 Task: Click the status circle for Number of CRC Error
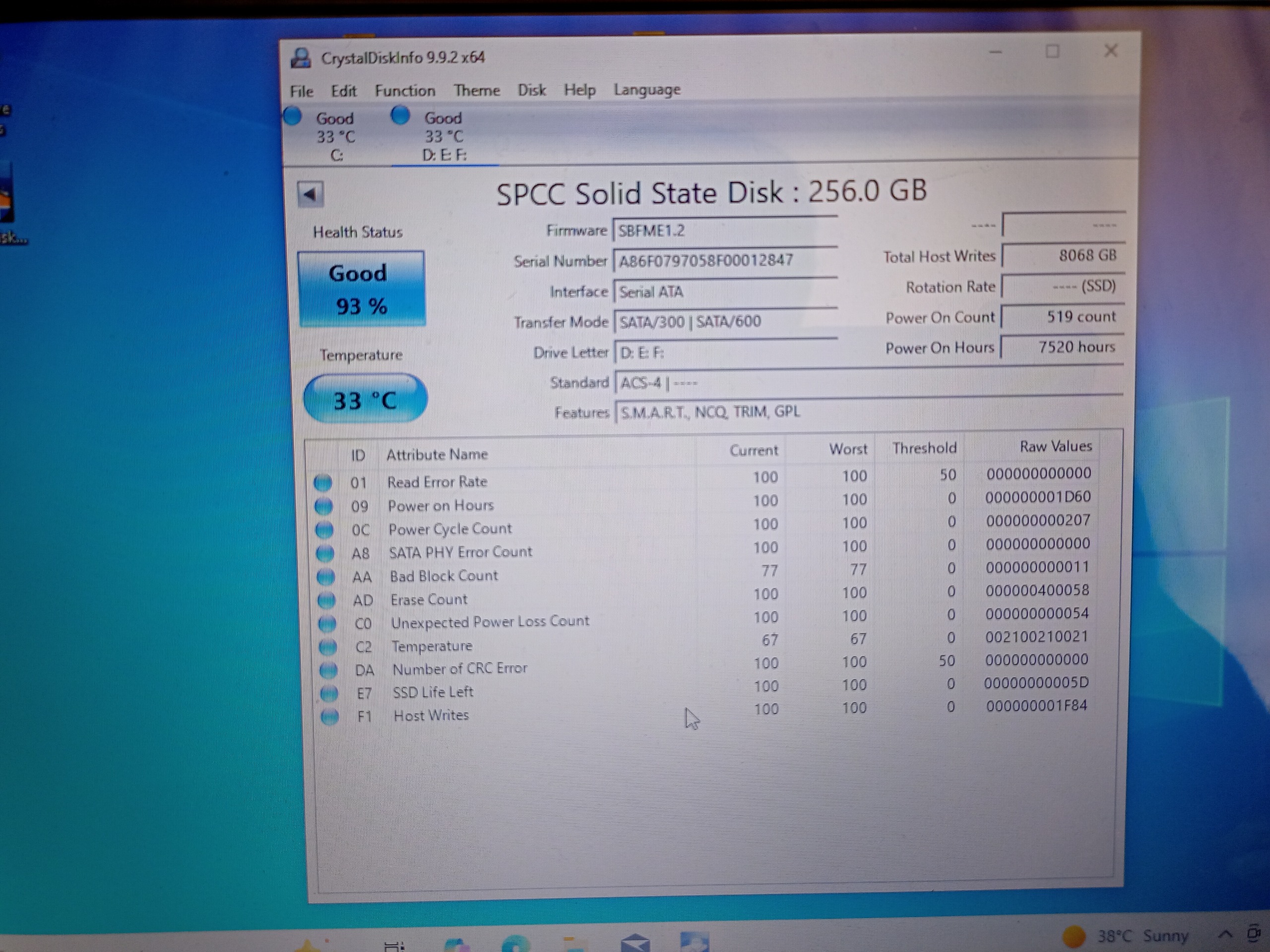(328, 670)
